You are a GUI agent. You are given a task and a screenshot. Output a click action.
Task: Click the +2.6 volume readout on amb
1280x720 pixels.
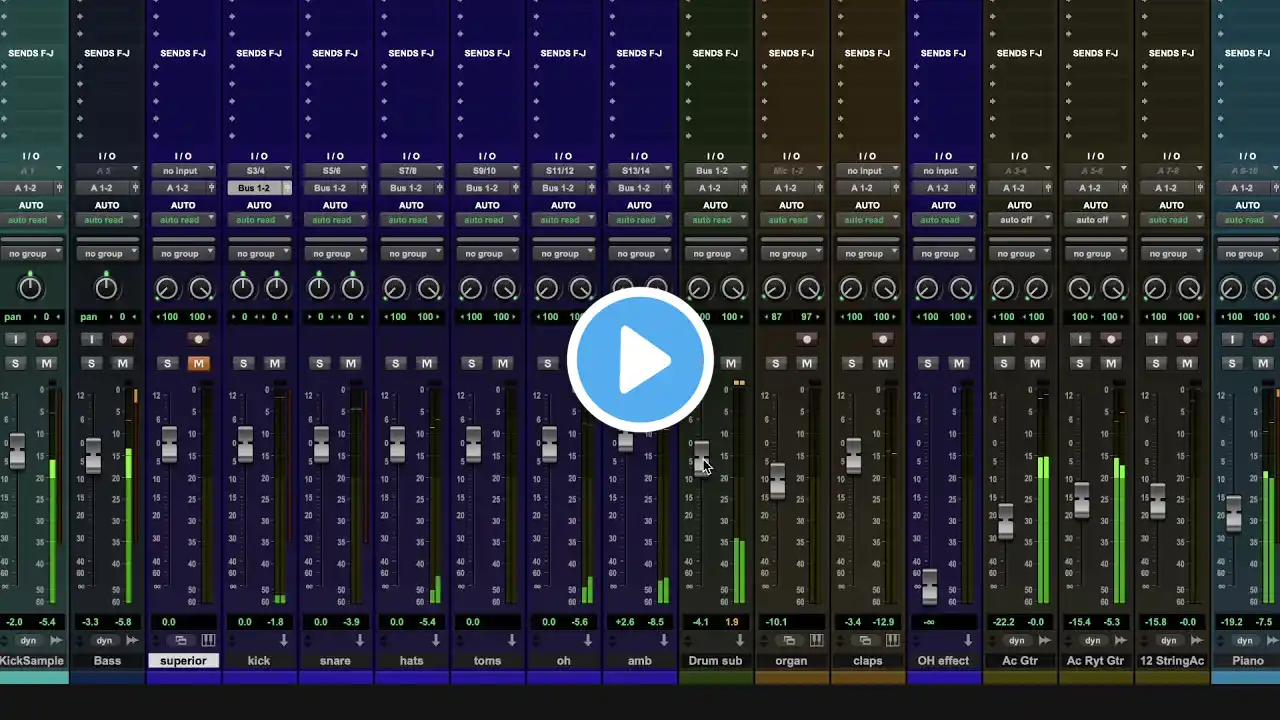click(625, 622)
